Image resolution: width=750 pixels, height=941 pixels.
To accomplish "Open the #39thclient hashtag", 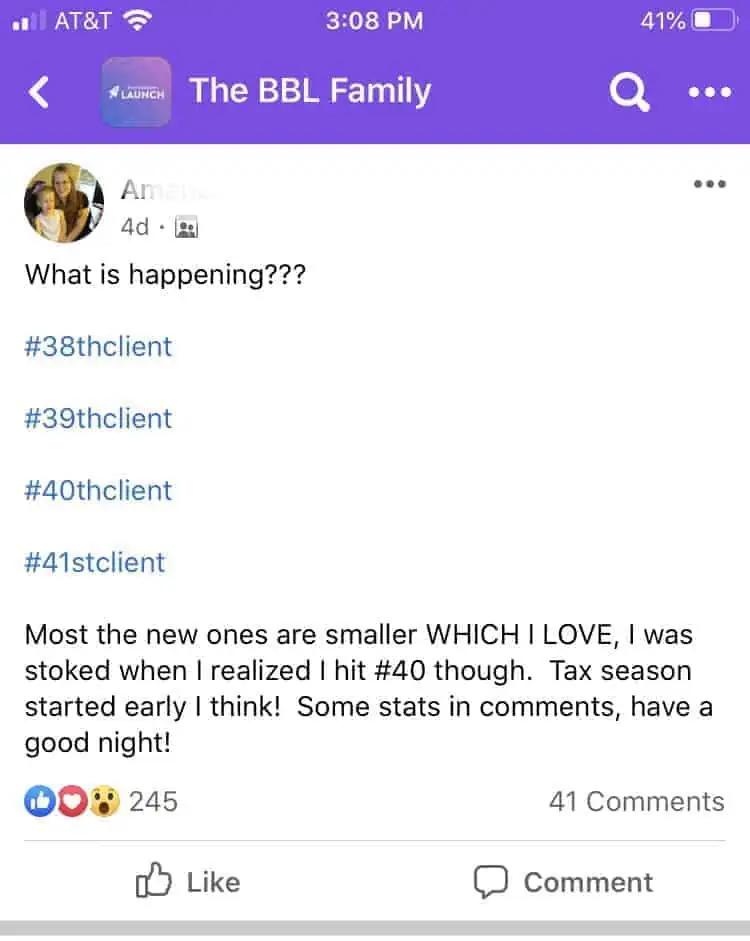I will 98,418.
